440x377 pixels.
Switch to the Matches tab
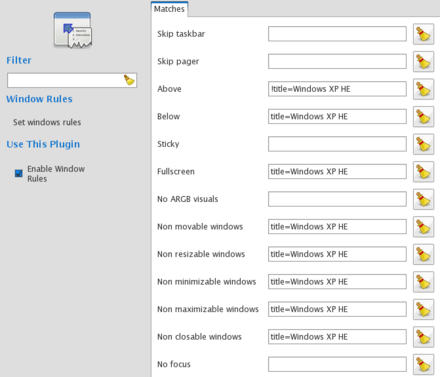click(x=169, y=9)
